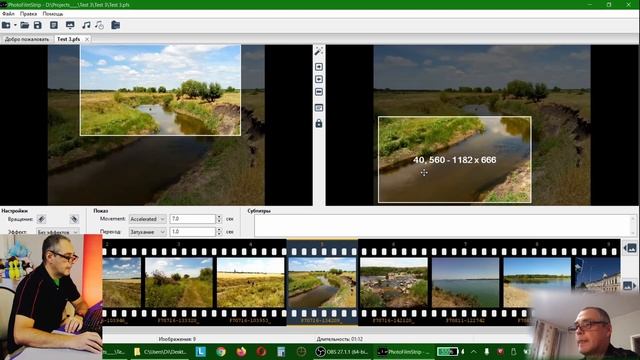The image size is (640, 360).
Task: Click the rotate right icon beside Вращение
Action: (x=74, y=219)
